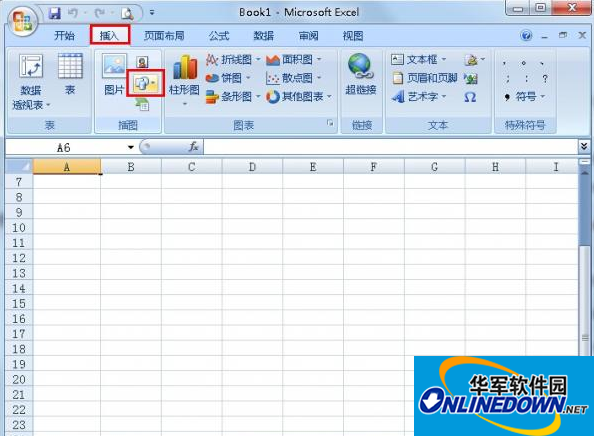Click the vertical split box above scrollbar

click(x=585, y=162)
